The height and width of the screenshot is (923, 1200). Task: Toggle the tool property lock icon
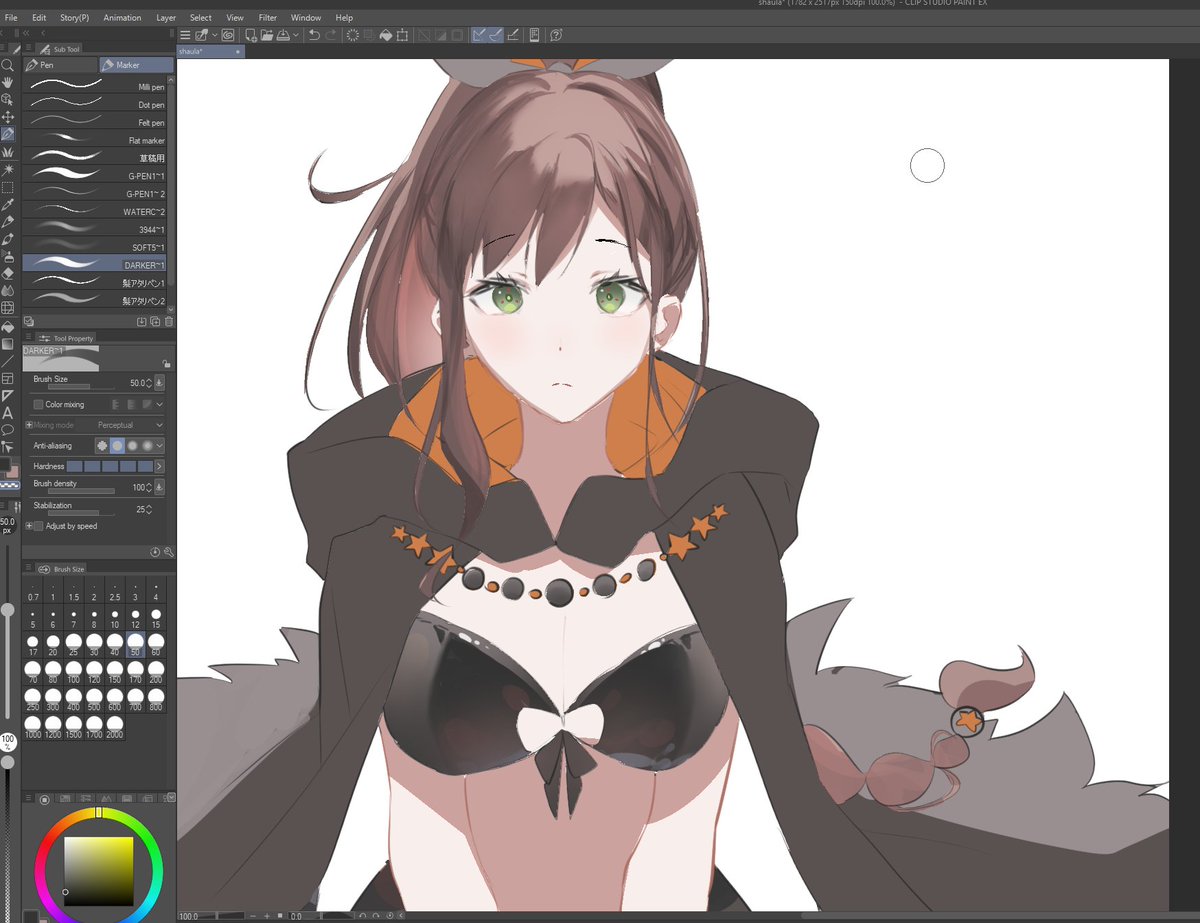click(x=166, y=364)
